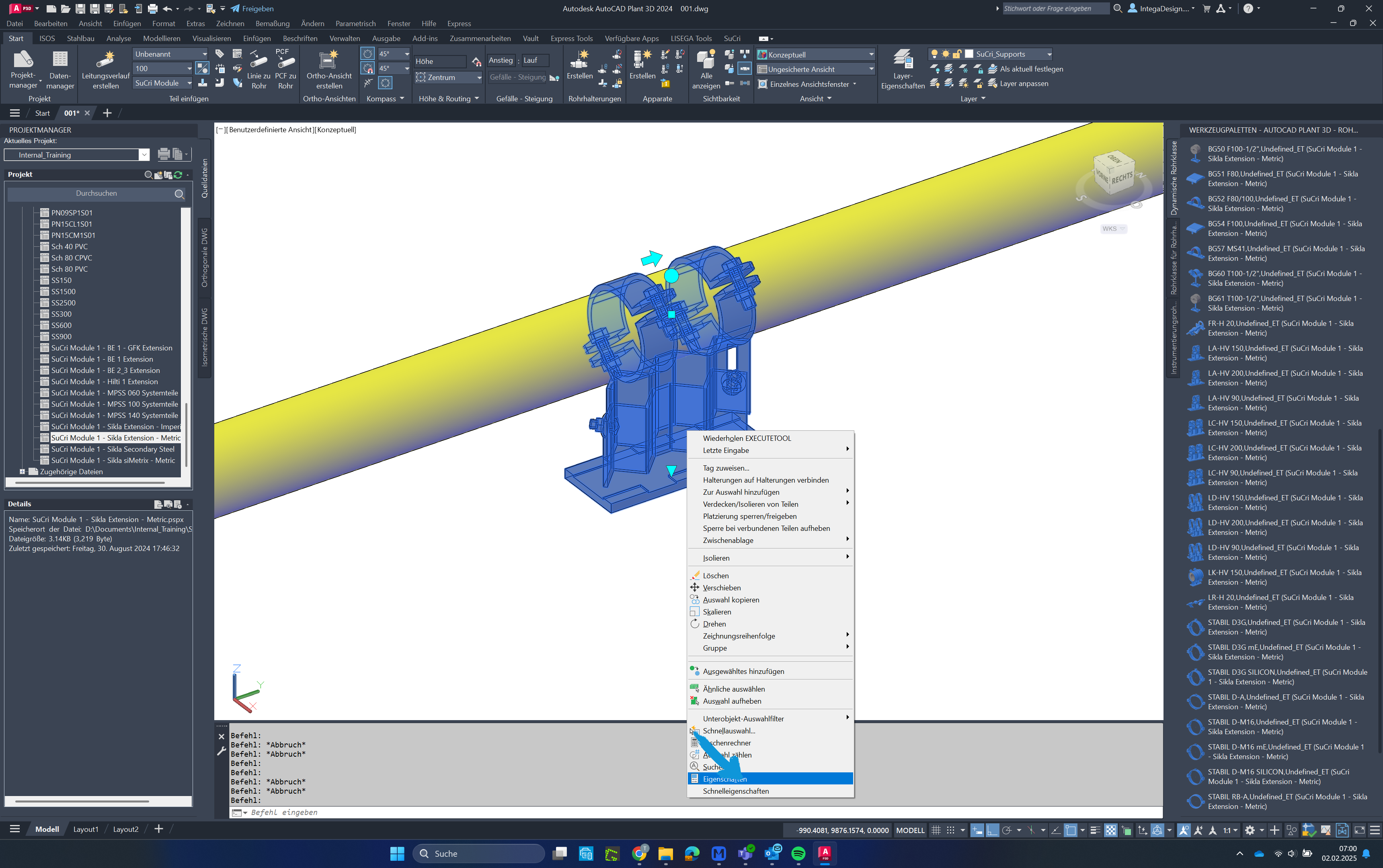This screenshot has height=868, width=1383.
Task: Toggle polar tracking in status bar
Action: [1007, 830]
